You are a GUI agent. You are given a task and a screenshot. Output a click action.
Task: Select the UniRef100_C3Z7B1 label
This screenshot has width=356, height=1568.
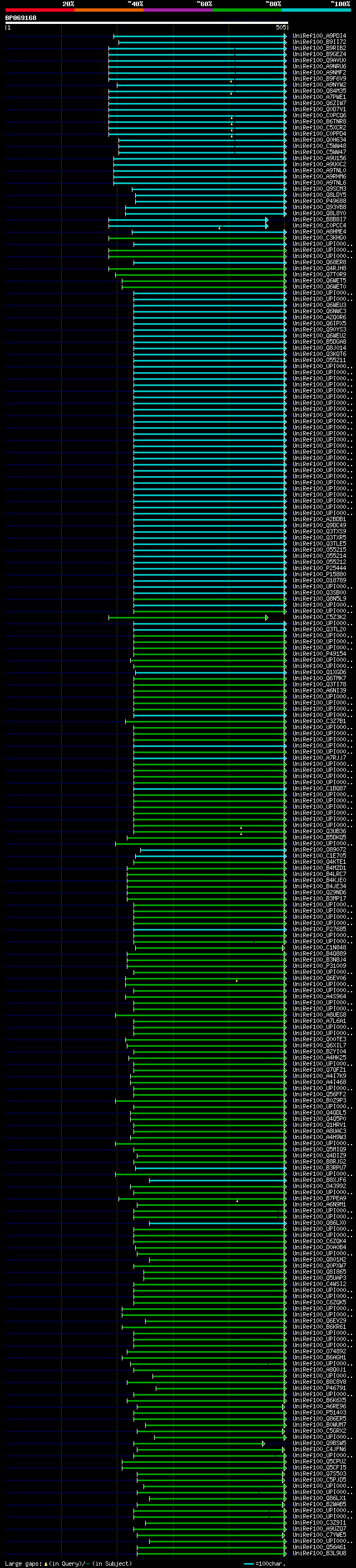(319, 721)
